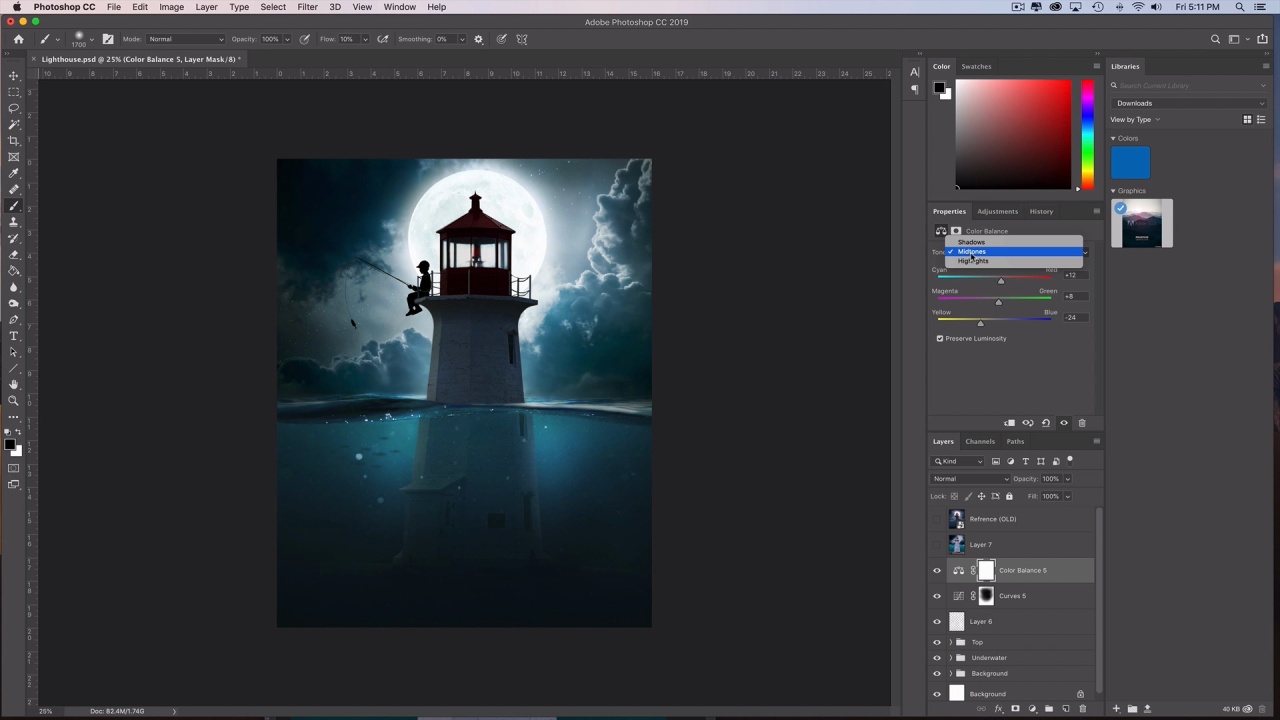Open the Filter menu
This screenshot has width=1280, height=720.
307,7
